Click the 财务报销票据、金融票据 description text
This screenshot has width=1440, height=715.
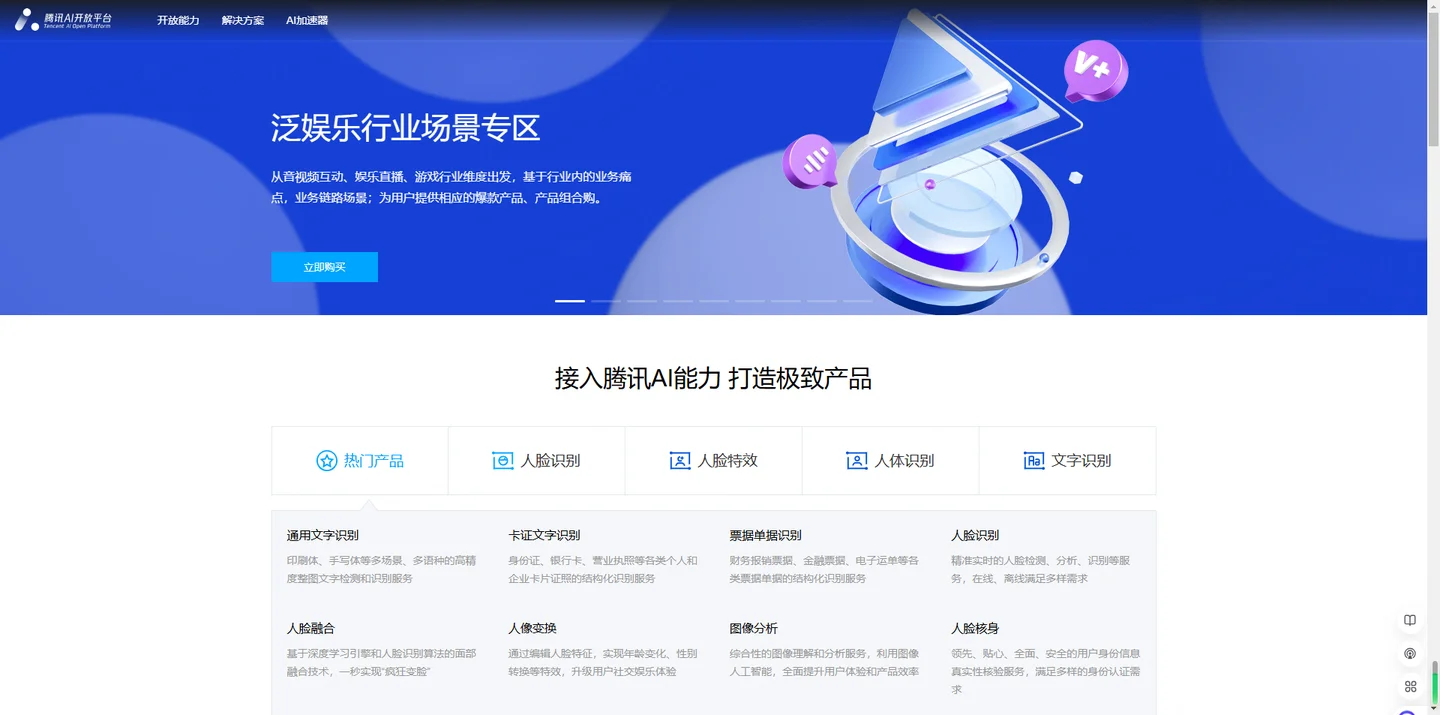pyautogui.click(x=825, y=570)
